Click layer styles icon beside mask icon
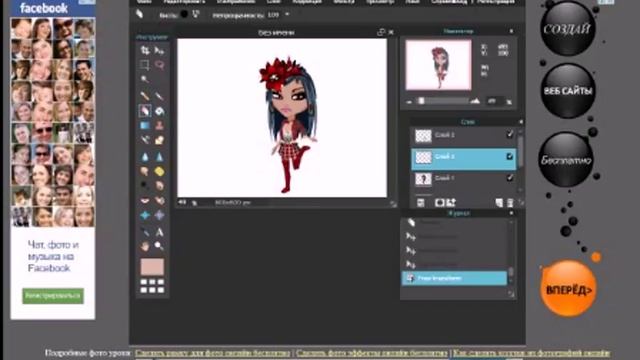 point(451,202)
